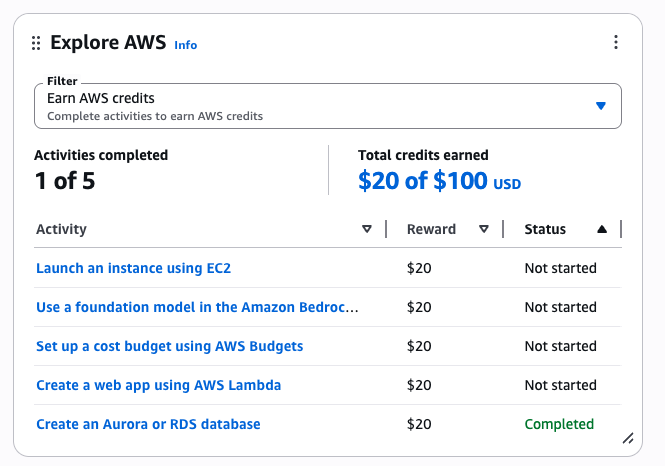Screen dimensions: 665x466
Task: Expand the Earn AWS credits filter dropdown
Action: (x=327, y=106)
